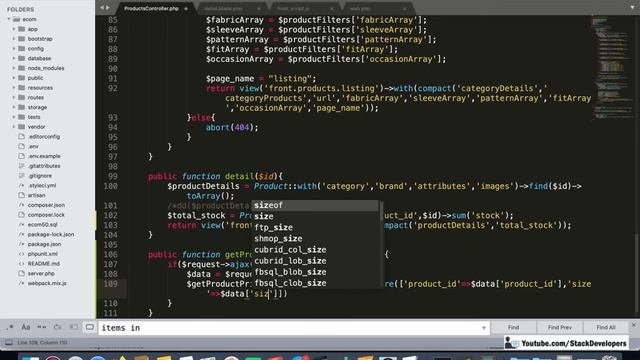The width and height of the screenshot is (640, 360).
Task: Expand the bootstrap folder
Action: pyautogui.click(x=14, y=39)
